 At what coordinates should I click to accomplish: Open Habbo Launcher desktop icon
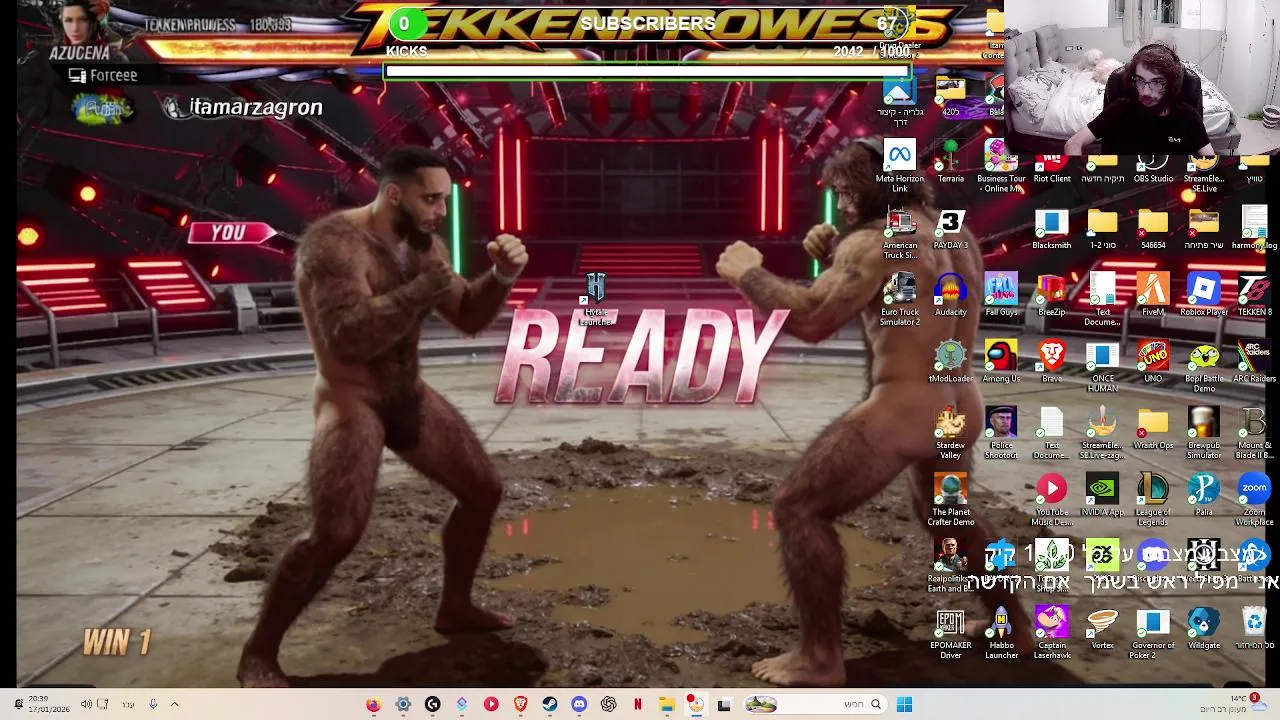pos(1001,634)
